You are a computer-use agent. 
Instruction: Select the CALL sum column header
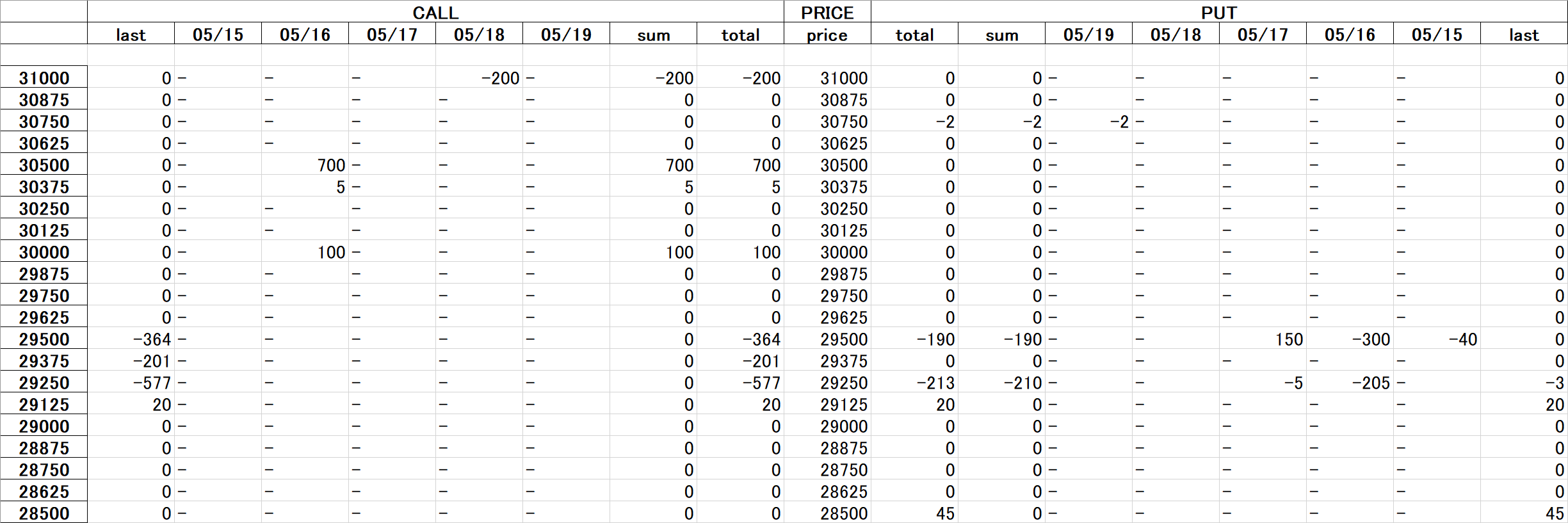coord(653,34)
